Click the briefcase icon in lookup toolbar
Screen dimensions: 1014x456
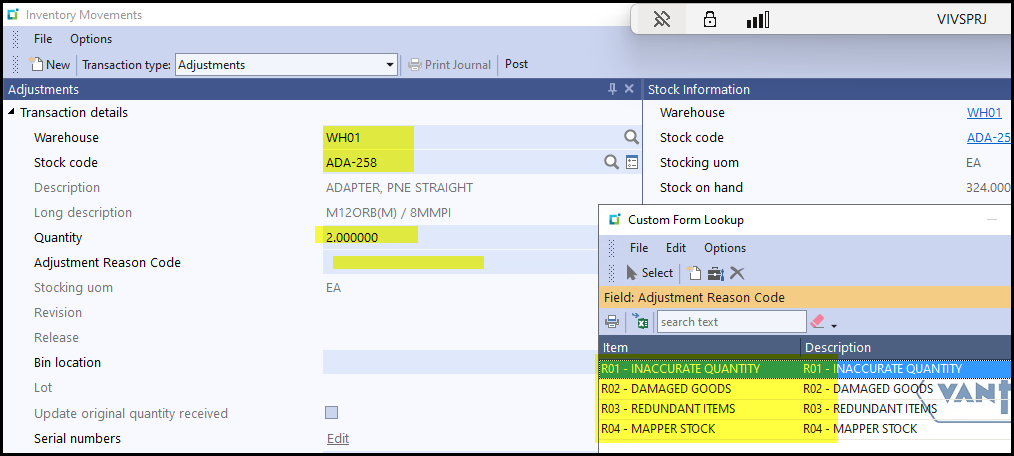(715, 273)
